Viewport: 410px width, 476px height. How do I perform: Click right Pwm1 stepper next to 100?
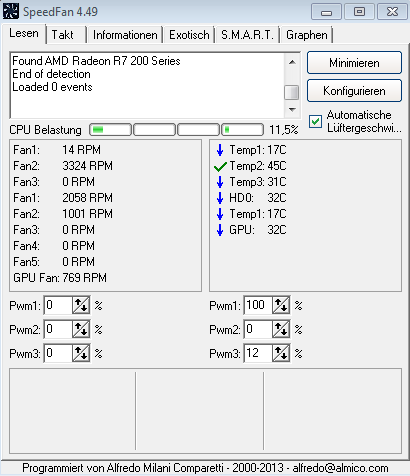coord(281,305)
